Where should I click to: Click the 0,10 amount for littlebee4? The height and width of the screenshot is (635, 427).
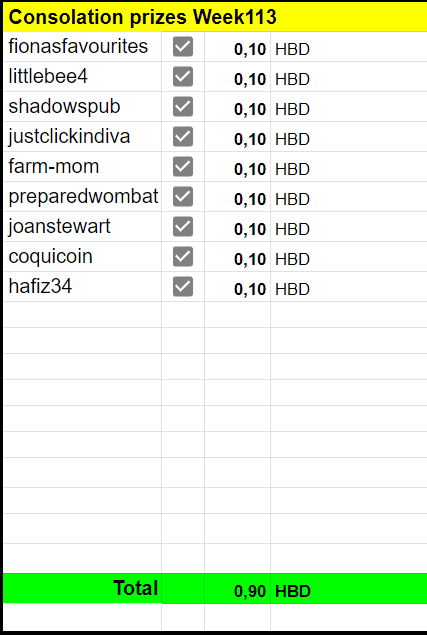pyautogui.click(x=237, y=77)
